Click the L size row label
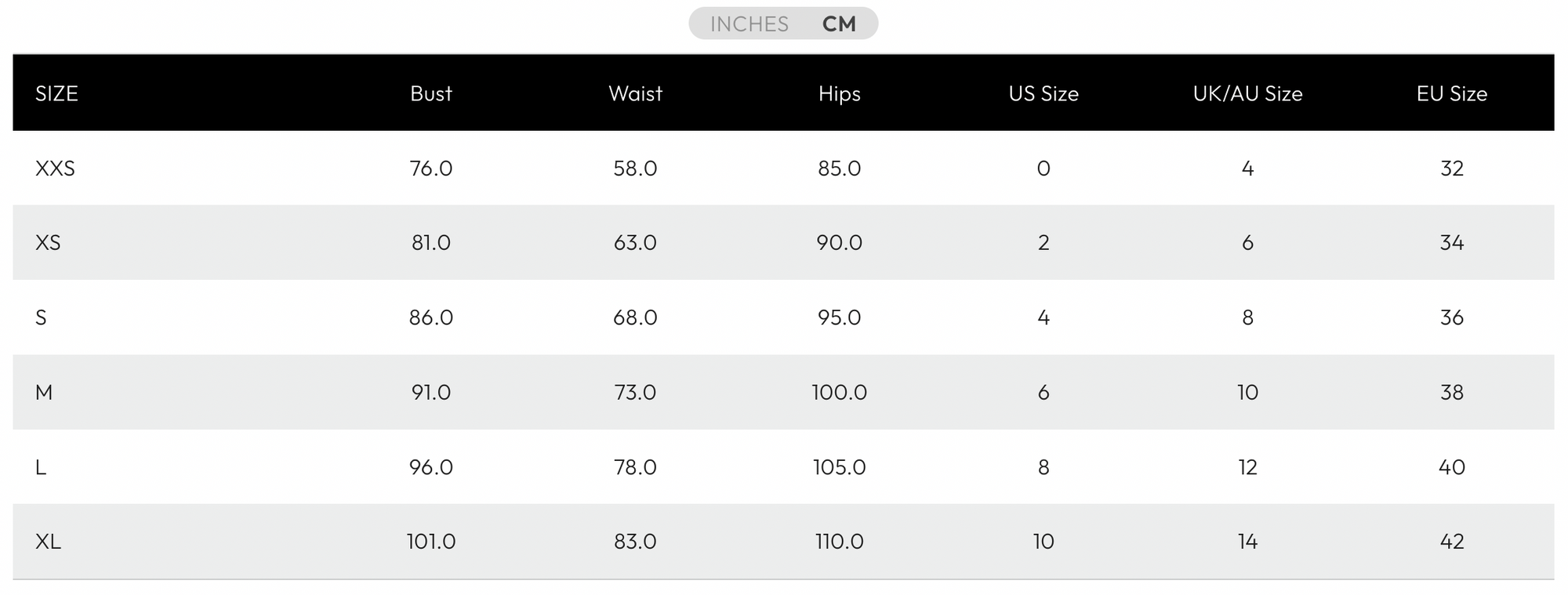 click(41, 467)
